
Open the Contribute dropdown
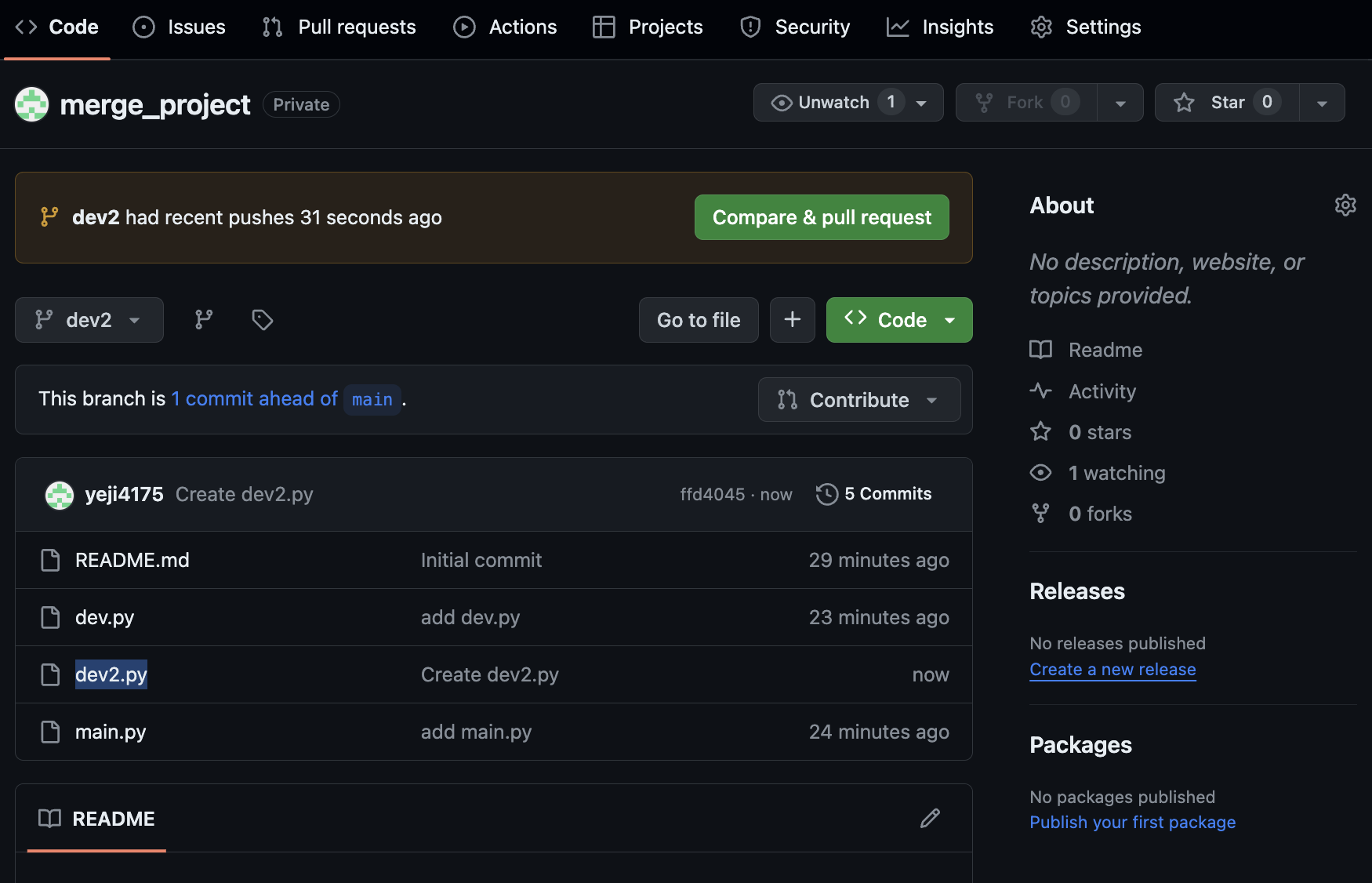click(858, 400)
